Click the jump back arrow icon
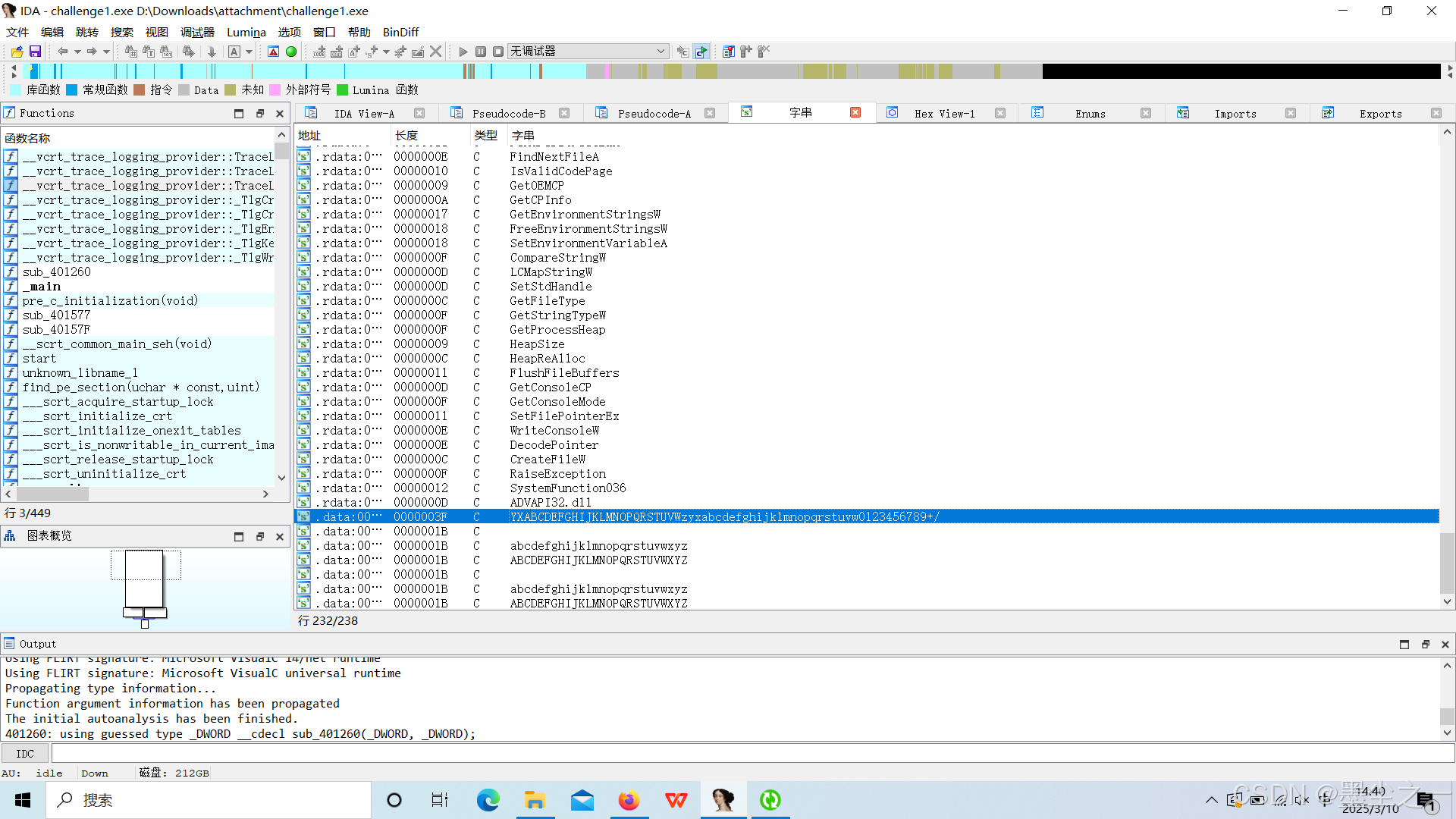The image size is (1456, 819). click(x=62, y=52)
